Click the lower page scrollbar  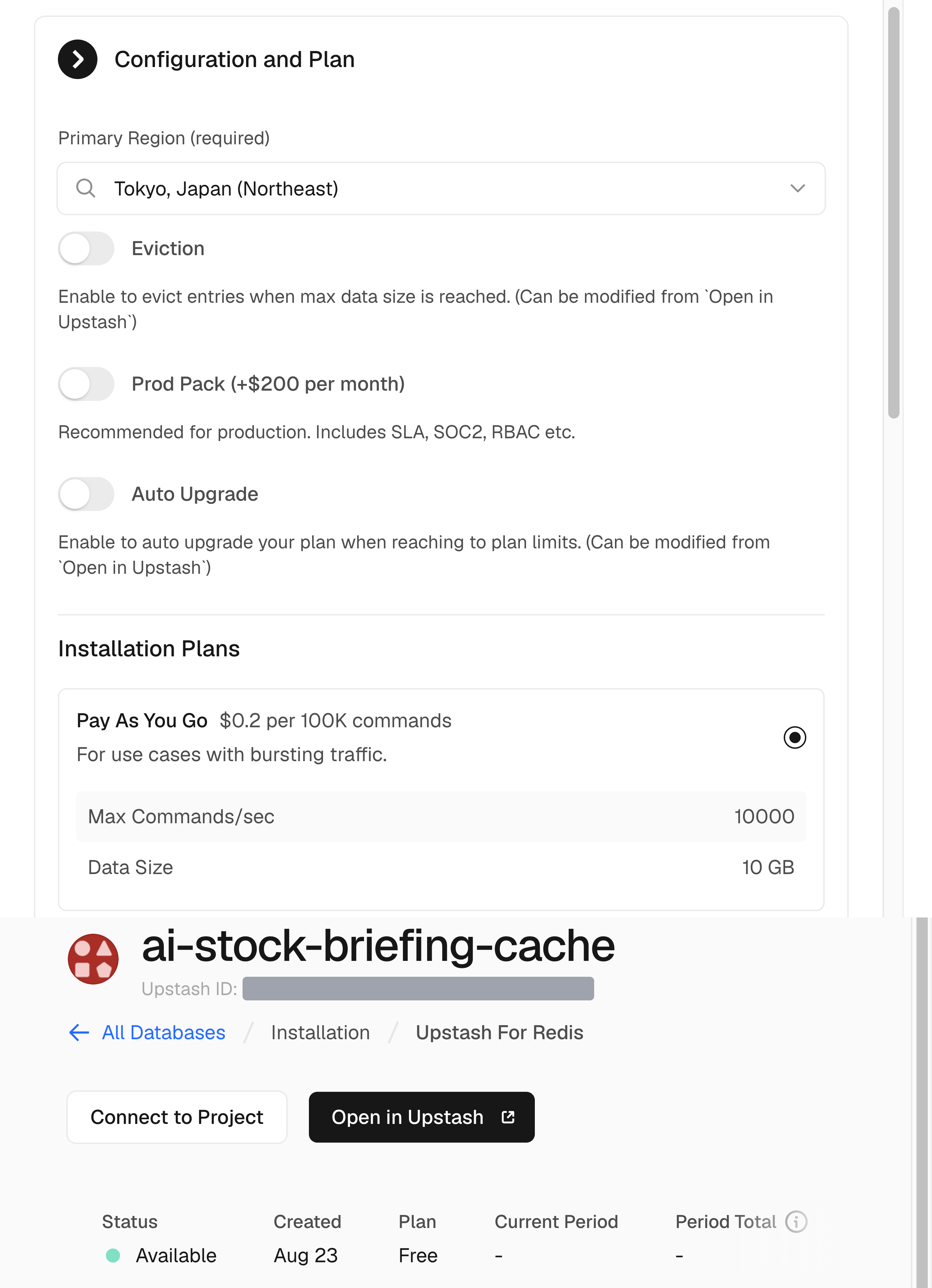pos(922,1103)
